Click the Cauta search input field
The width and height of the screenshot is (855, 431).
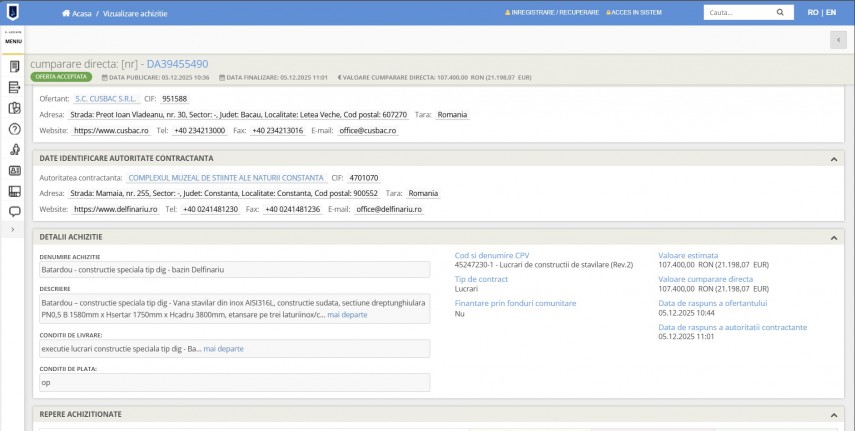click(x=737, y=13)
